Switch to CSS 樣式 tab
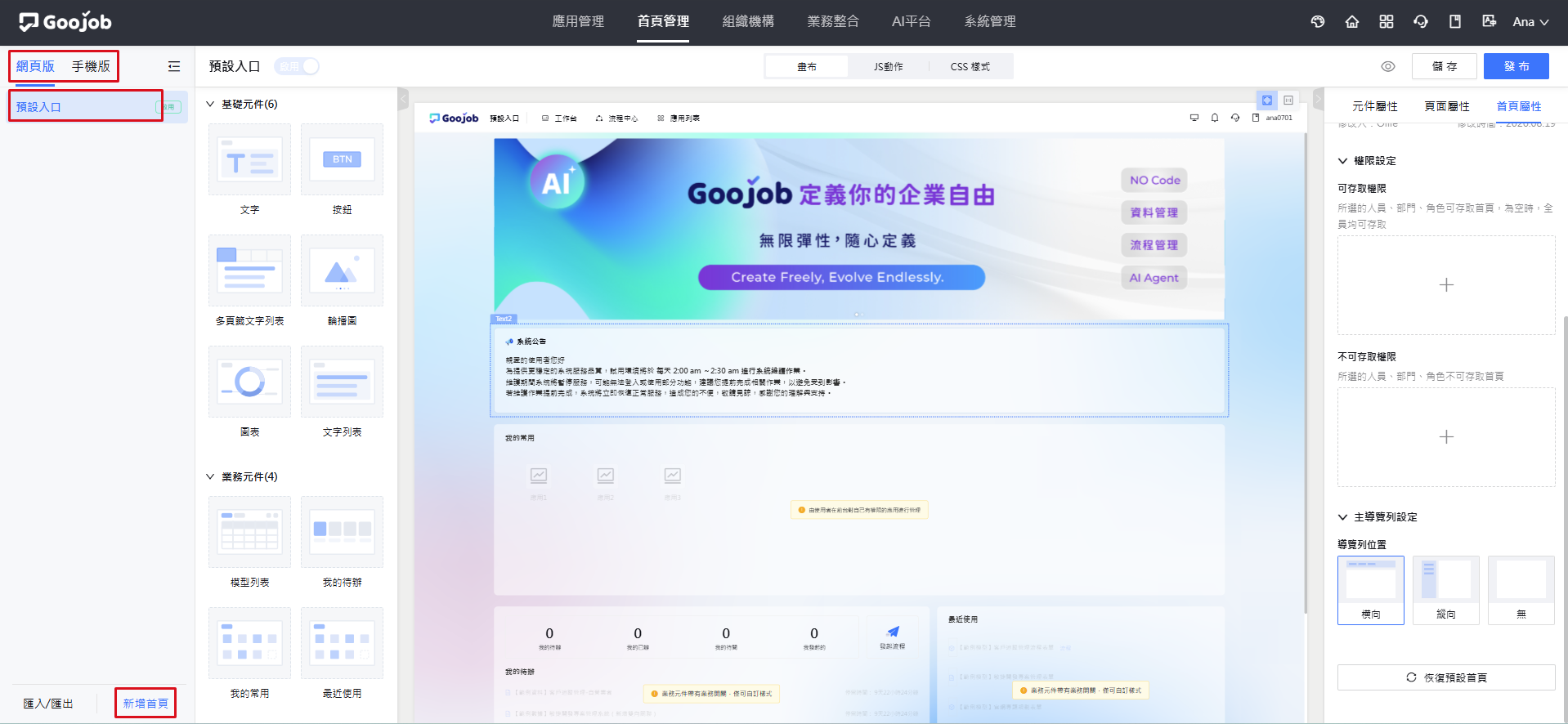1568x724 pixels. [x=970, y=66]
